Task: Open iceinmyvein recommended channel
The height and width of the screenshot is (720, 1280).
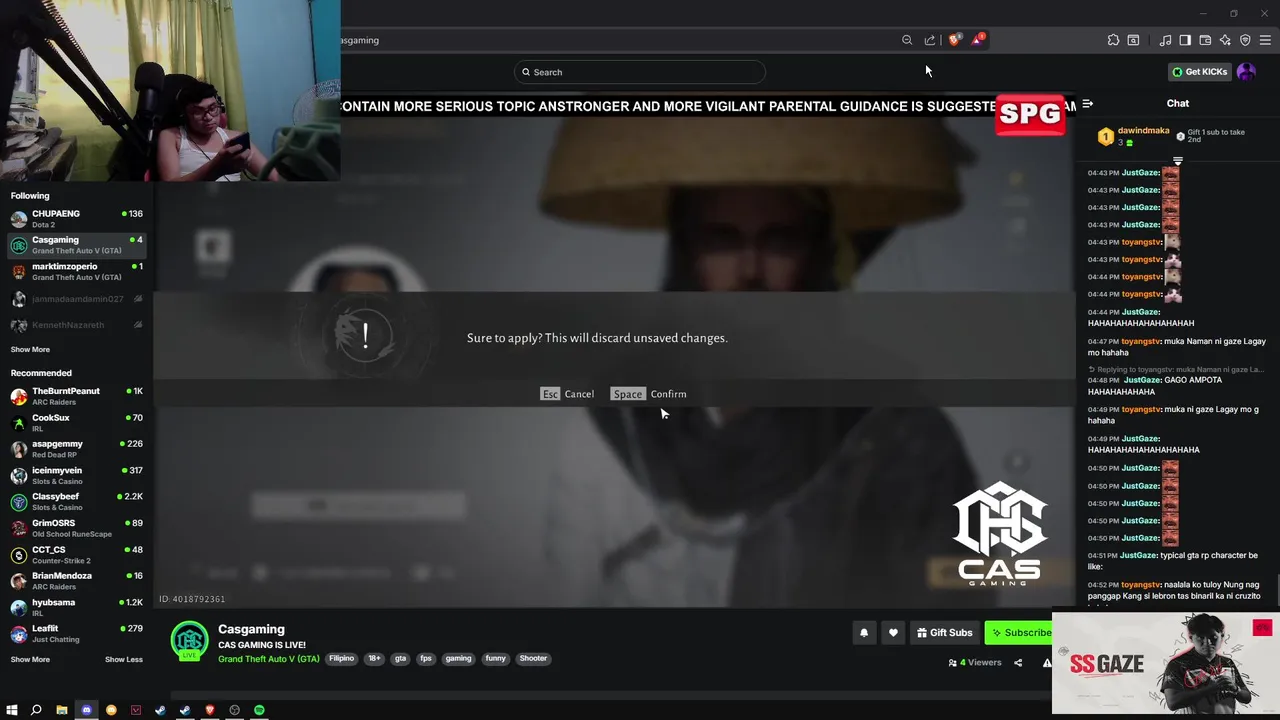Action: pyautogui.click(x=77, y=475)
